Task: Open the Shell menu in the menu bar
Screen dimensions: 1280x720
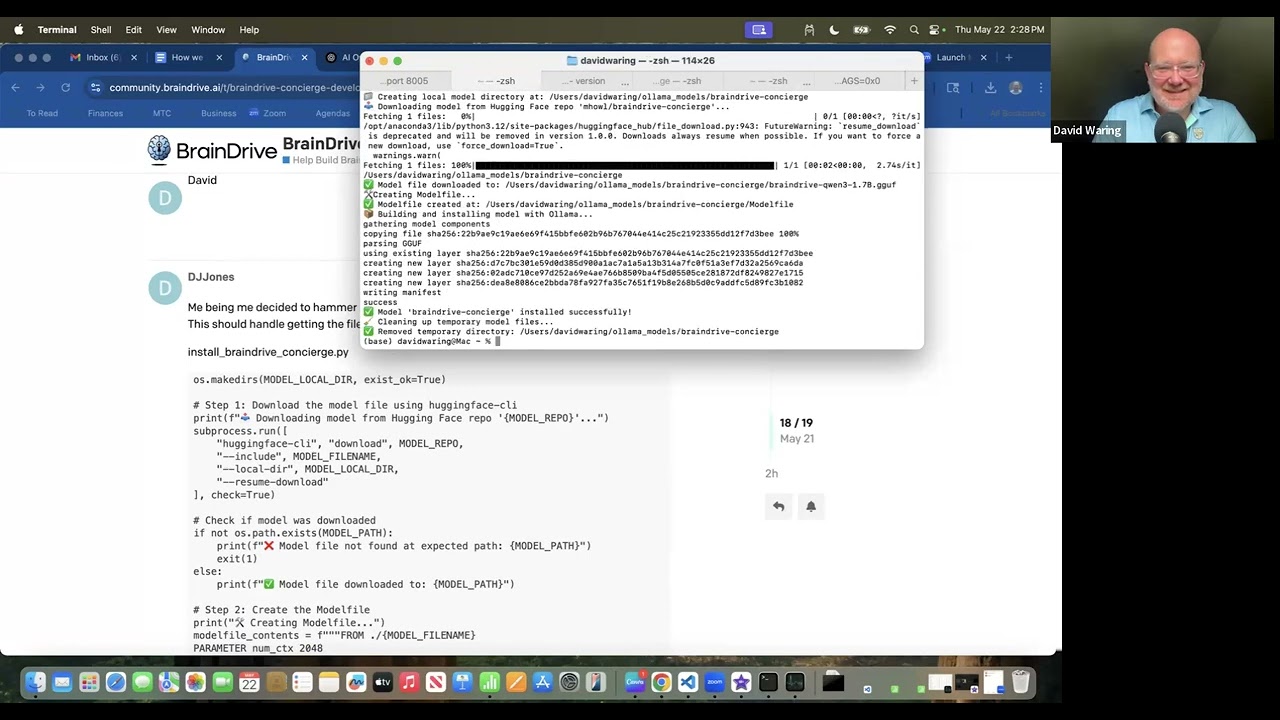Action: point(100,30)
